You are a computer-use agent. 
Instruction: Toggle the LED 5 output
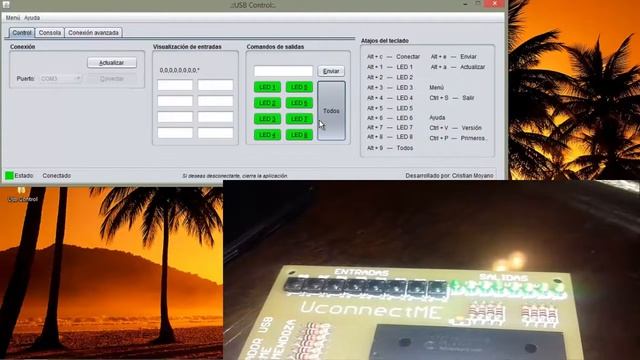tap(299, 87)
